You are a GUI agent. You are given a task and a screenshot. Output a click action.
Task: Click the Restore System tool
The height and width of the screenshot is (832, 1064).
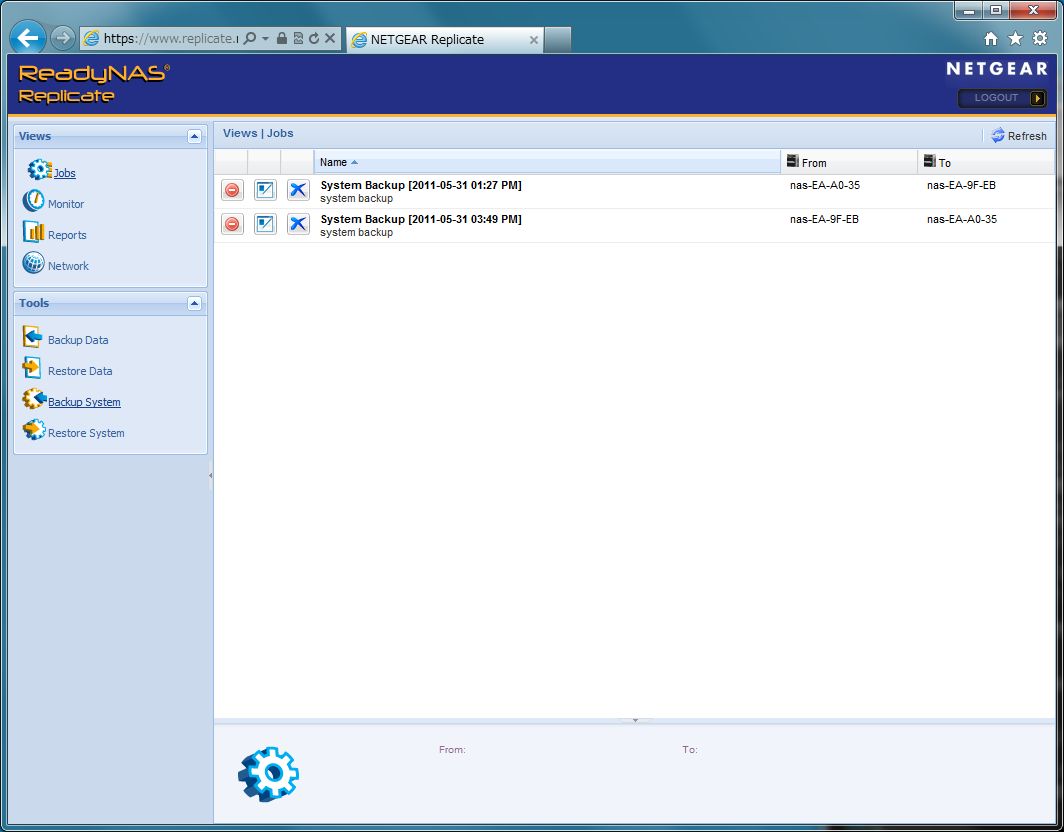click(85, 433)
